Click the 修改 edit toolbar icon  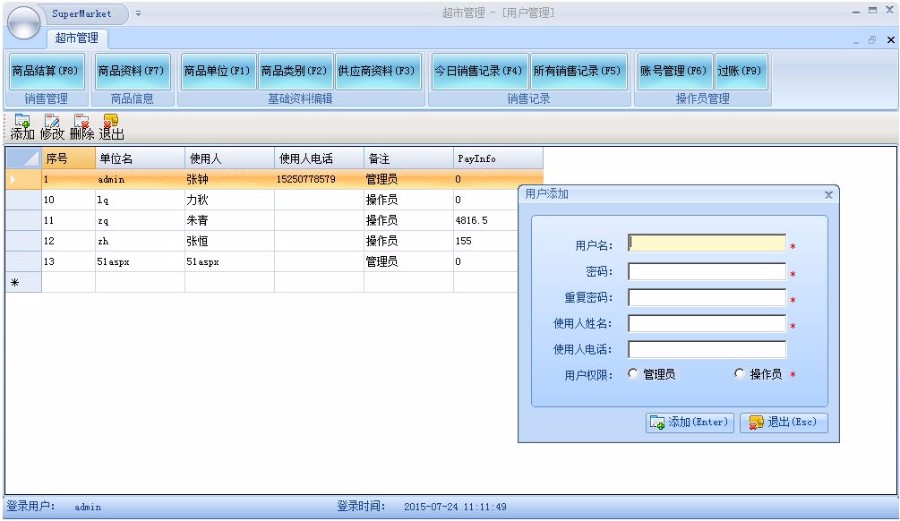[x=52, y=127]
